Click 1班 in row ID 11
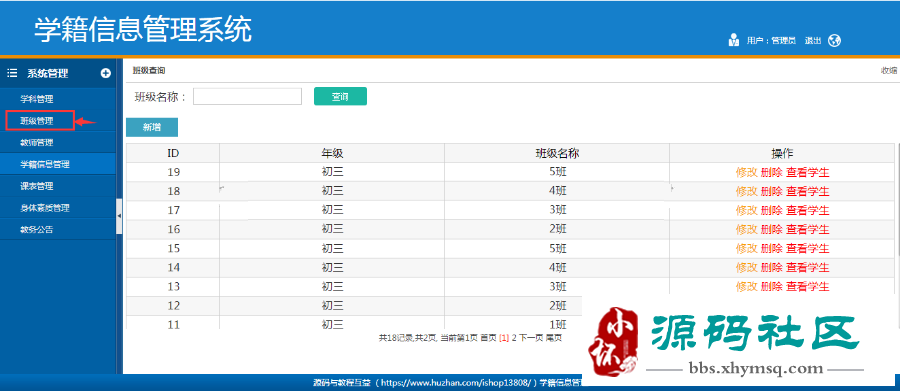 557,324
